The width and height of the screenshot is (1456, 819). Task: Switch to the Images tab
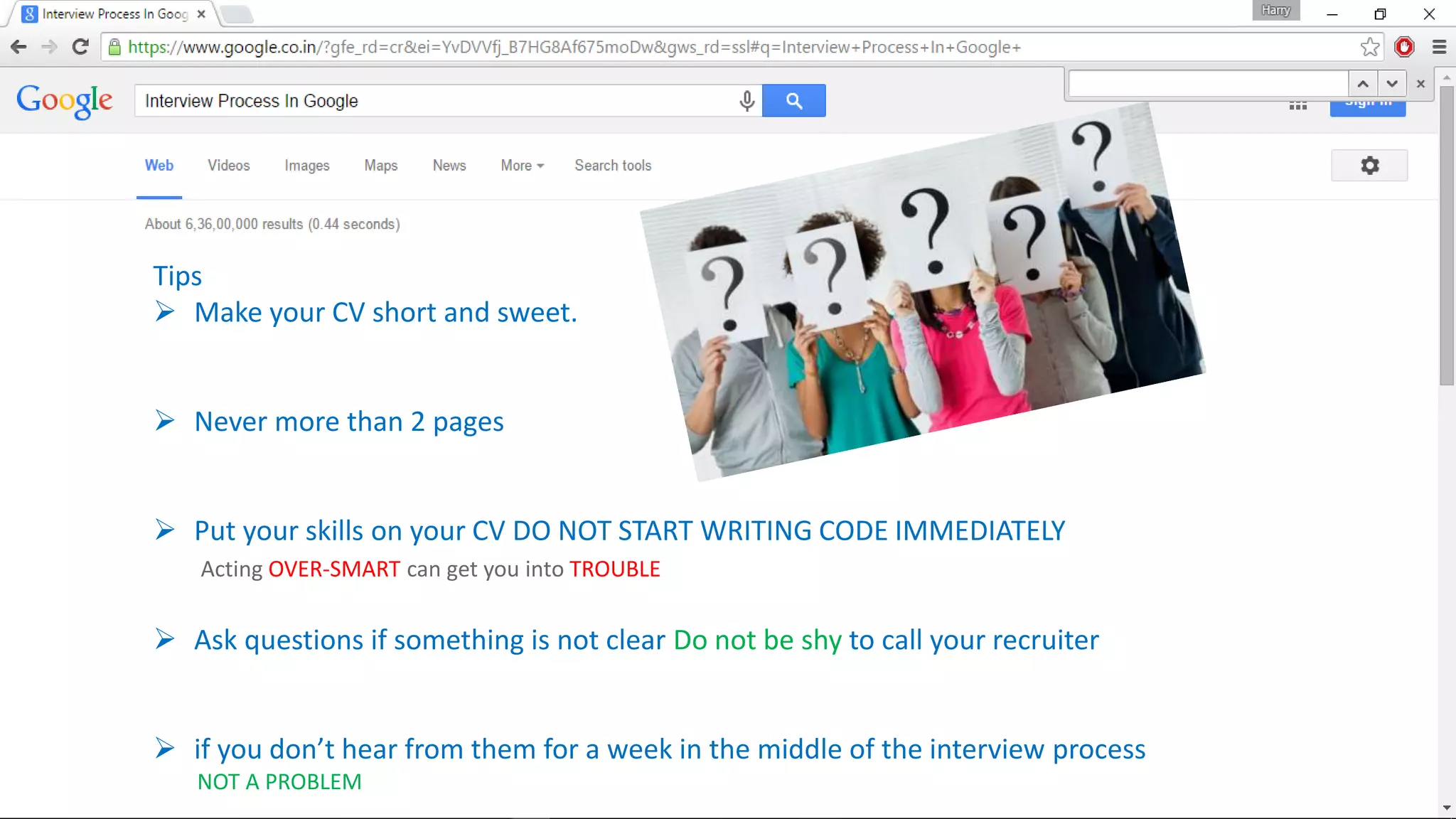[x=307, y=166]
